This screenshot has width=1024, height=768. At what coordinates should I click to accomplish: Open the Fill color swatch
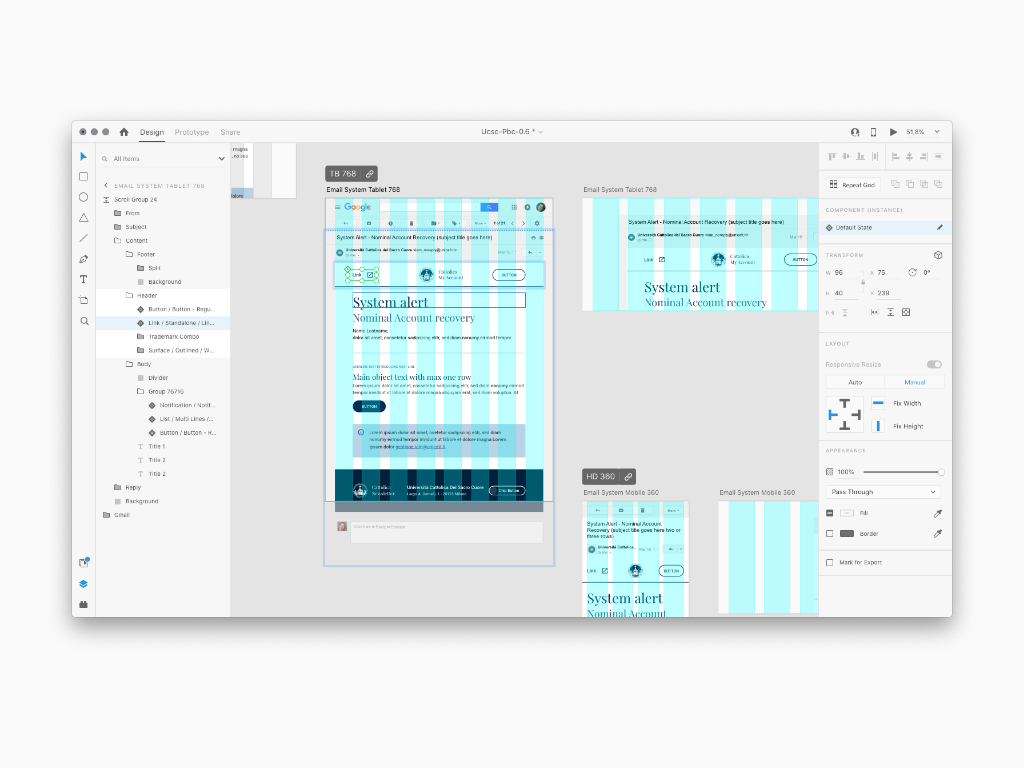847,513
